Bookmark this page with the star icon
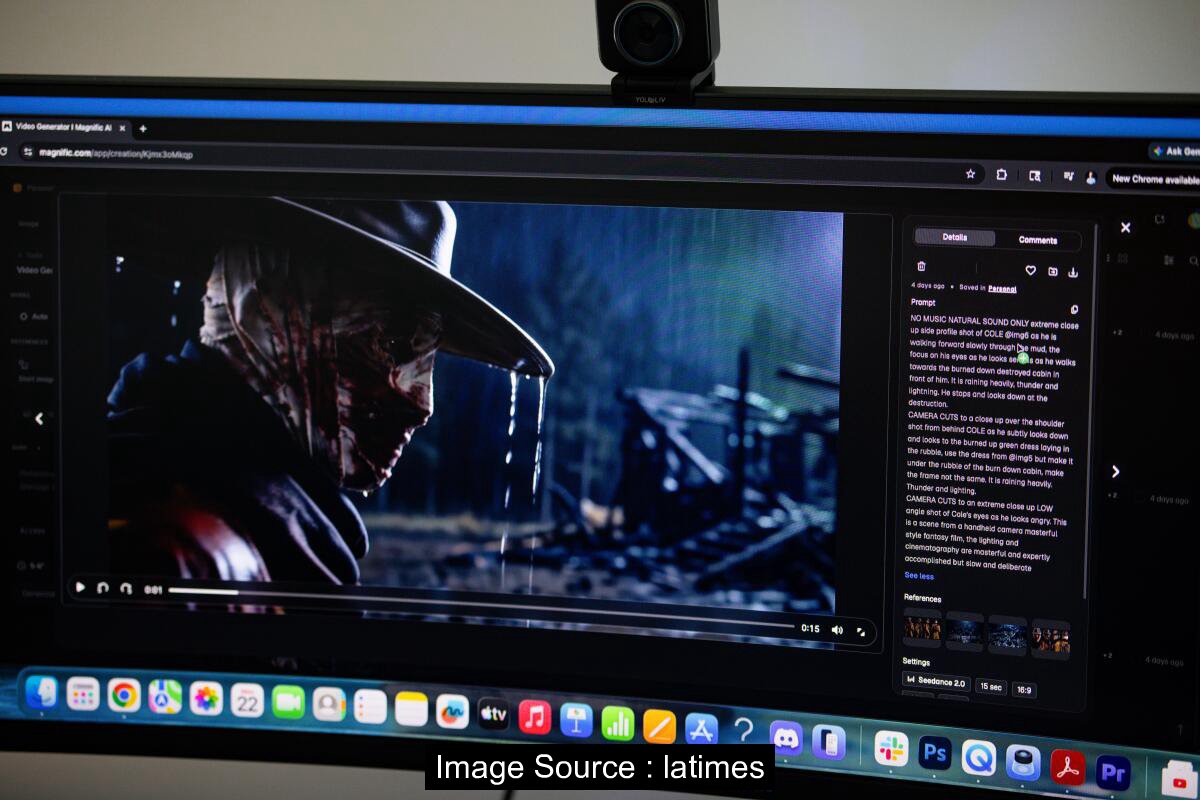Screen dimensions: 1200x800 (x=969, y=173)
